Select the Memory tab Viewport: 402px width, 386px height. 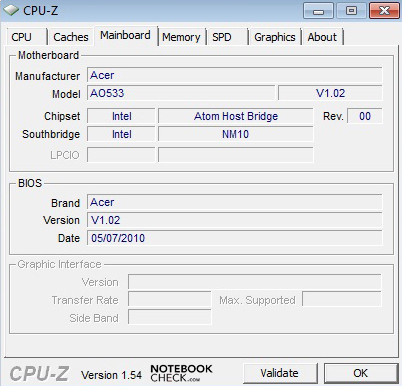[181, 37]
